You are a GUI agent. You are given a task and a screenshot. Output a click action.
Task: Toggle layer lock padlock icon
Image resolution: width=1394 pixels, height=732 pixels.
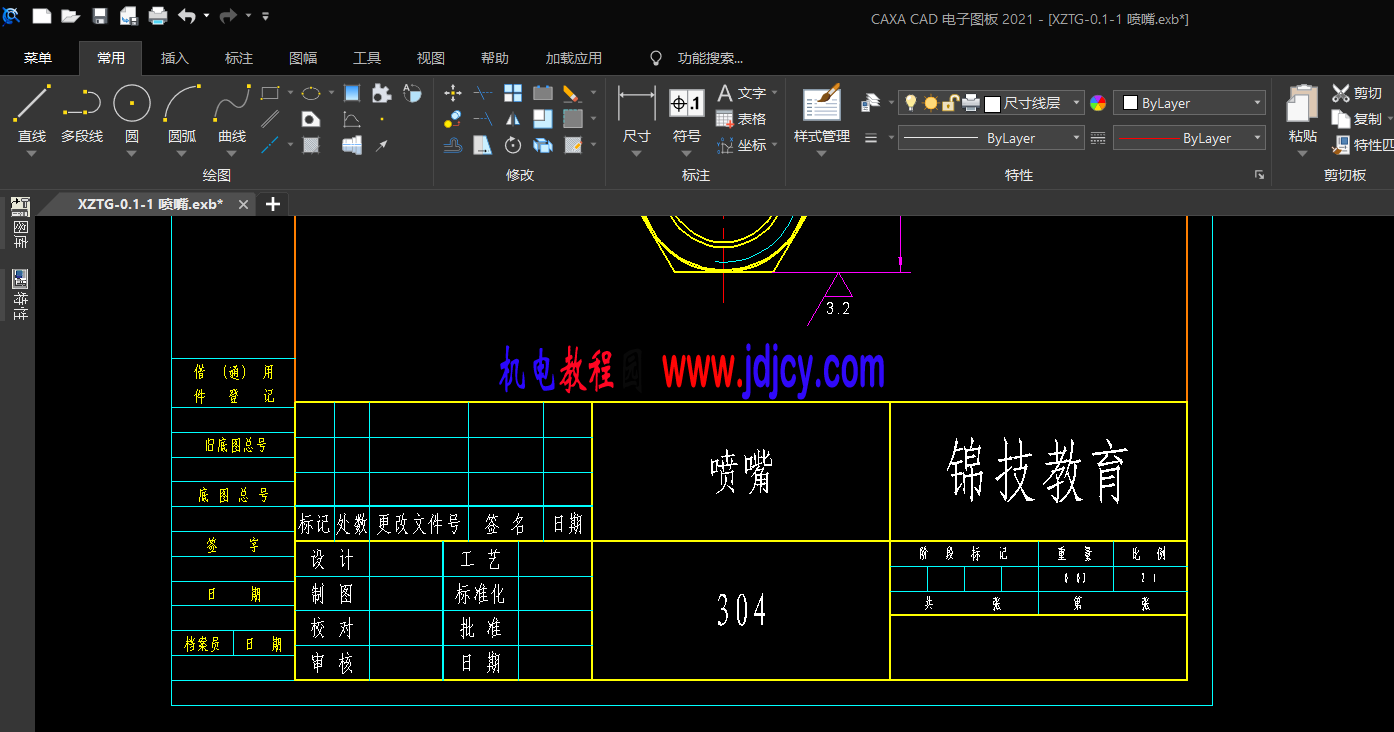pyautogui.click(x=951, y=103)
